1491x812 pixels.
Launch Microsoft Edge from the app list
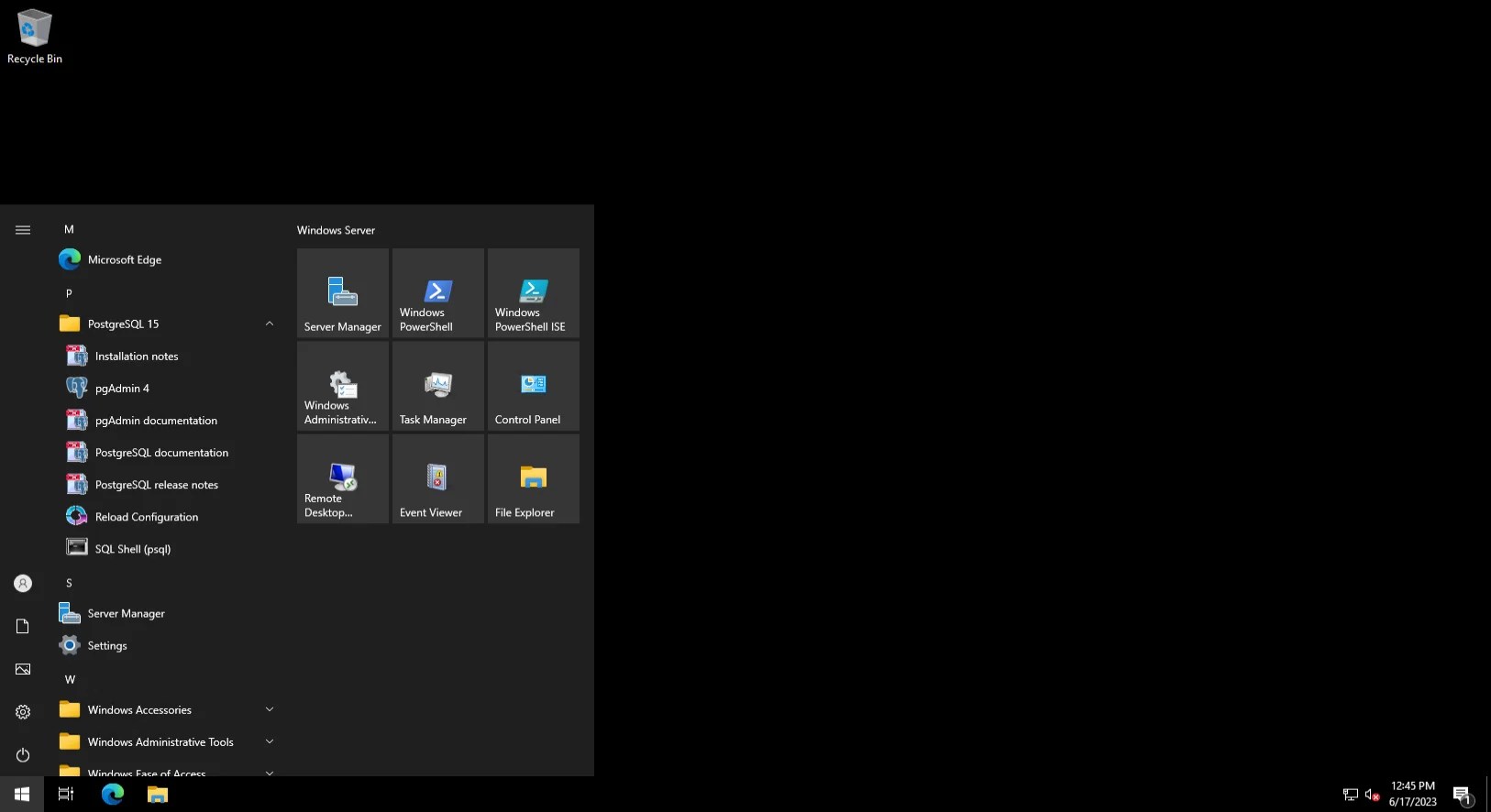pos(165,260)
